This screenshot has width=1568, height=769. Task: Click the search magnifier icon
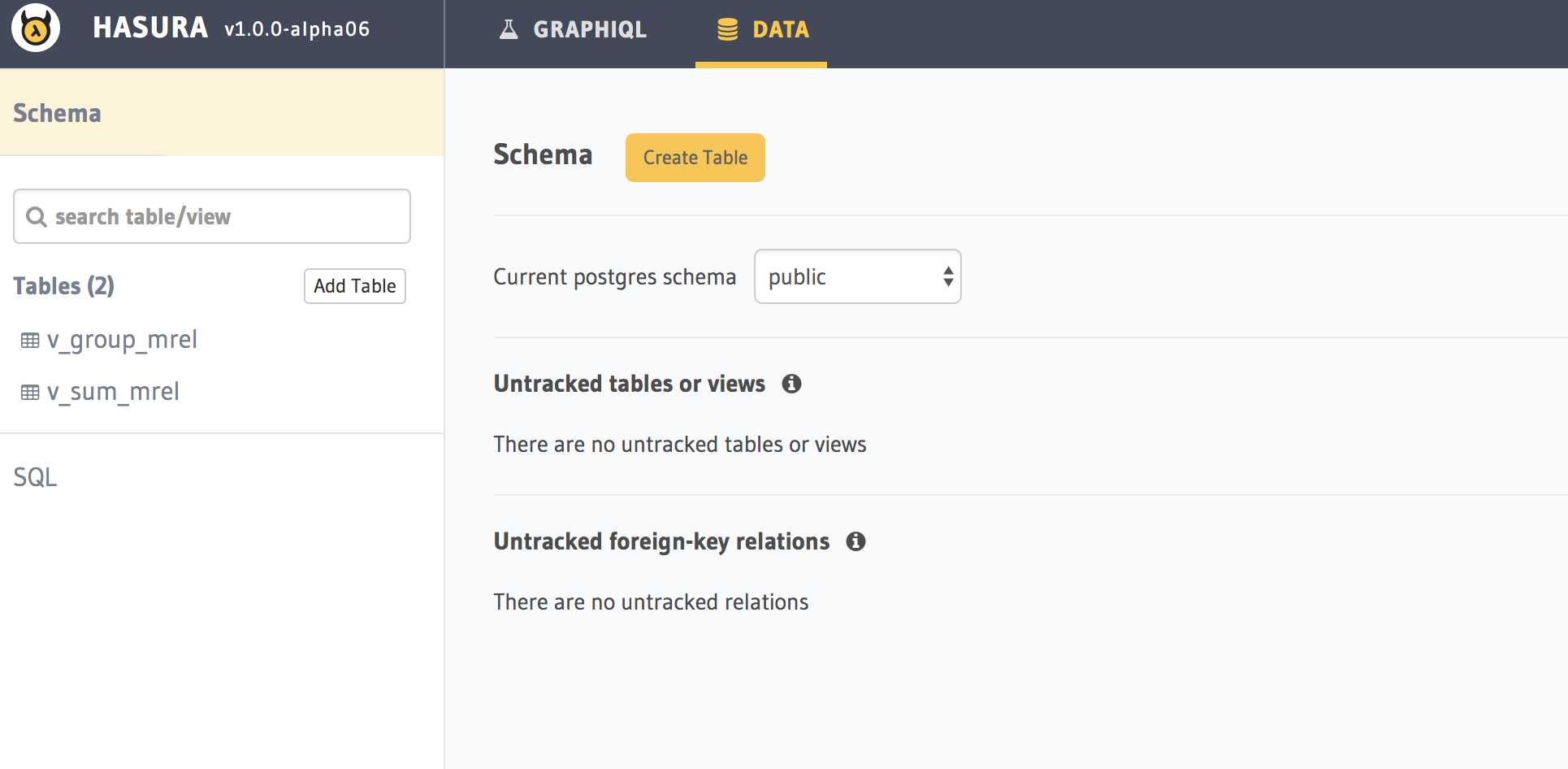[x=36, y=217]
